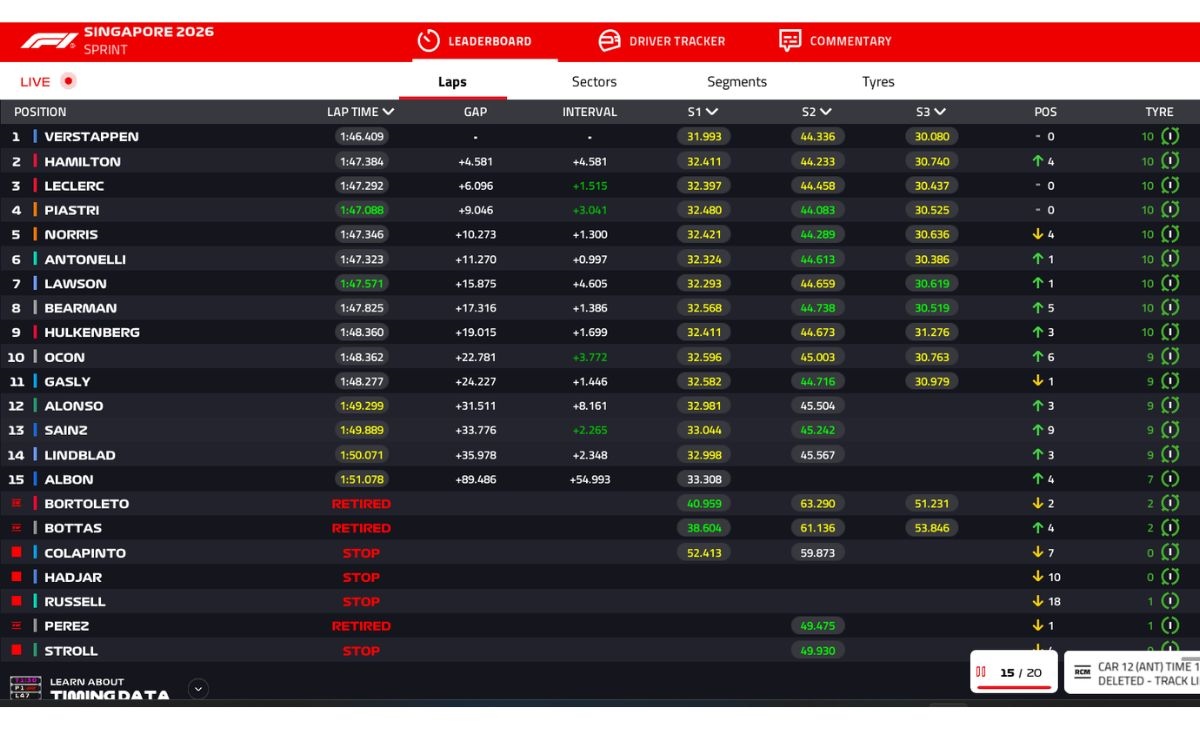Image resolution: width=1200 pixels, height=729 pixels.
Task: Click the lap 15 / 20 progress indicator
Action: pyautogui.click(x=1014, y=673)
